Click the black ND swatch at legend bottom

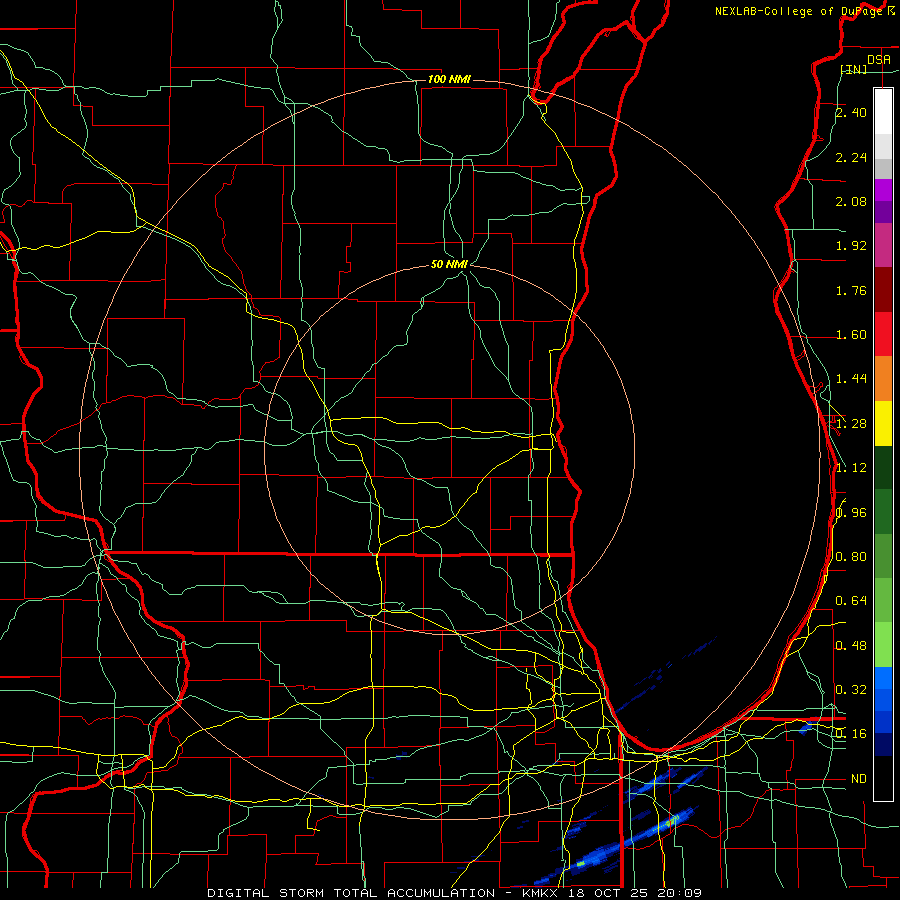tap(883, 778)
